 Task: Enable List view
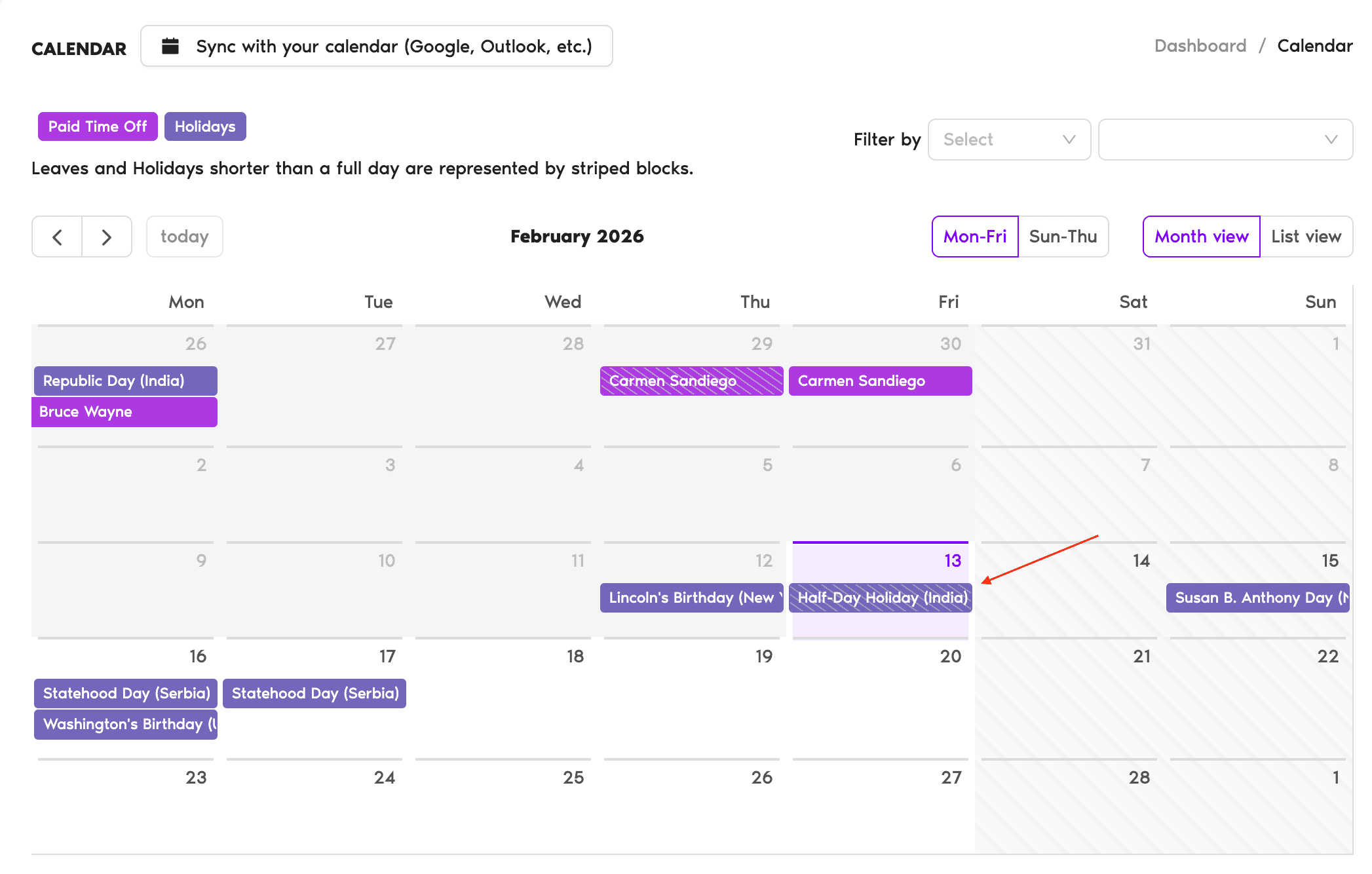point(1306,237)
